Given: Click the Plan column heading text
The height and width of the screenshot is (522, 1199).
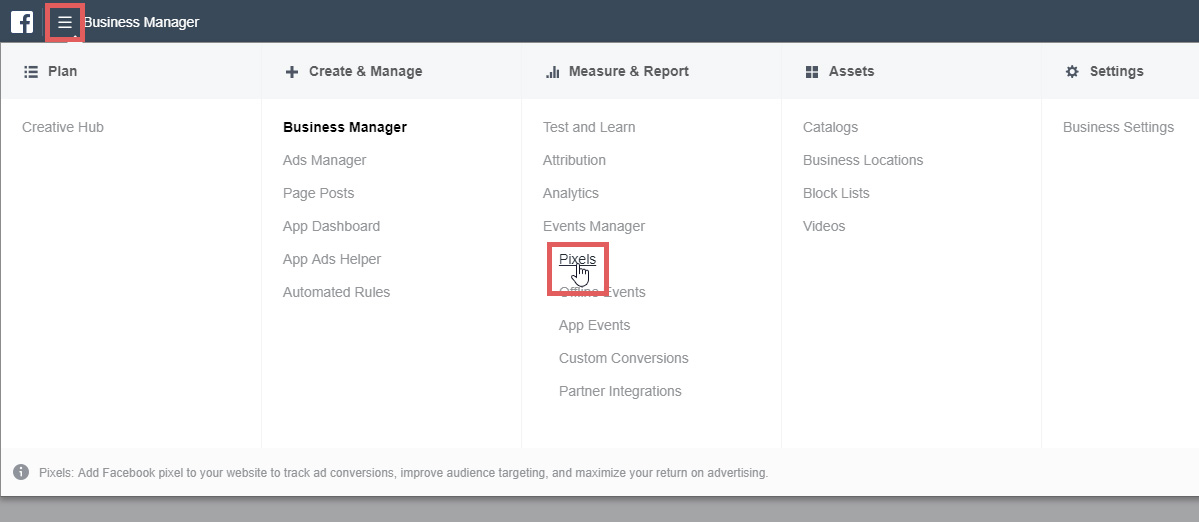Looking at the screenshot, I should click(x=63, y=71).
